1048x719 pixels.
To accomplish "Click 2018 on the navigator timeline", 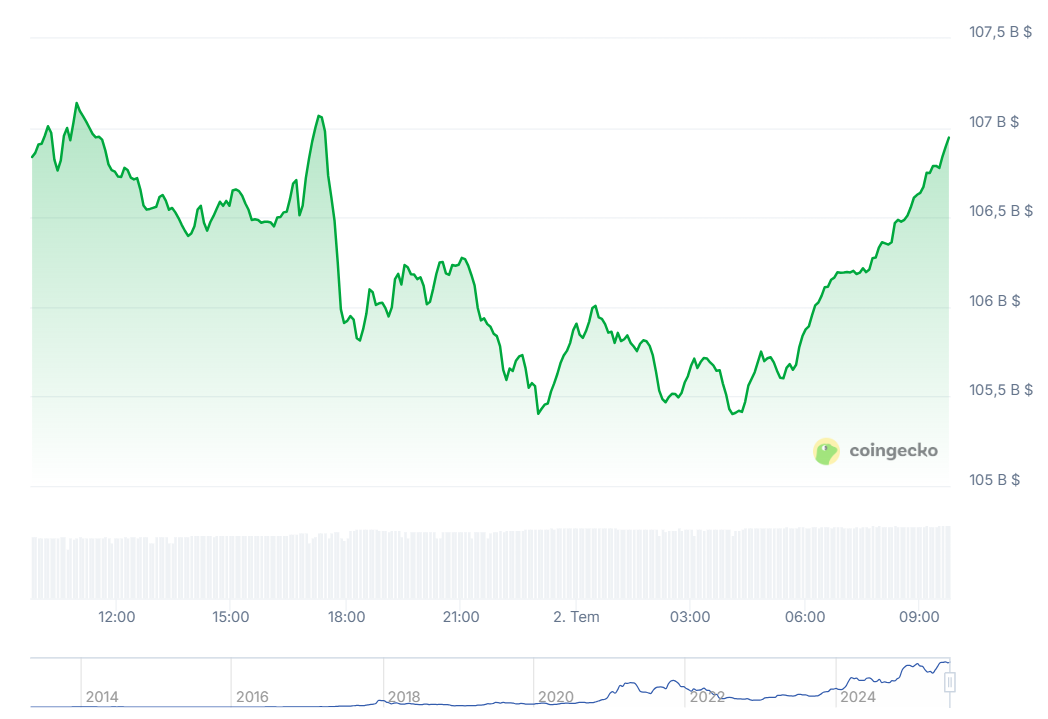I will click(404, 697).
